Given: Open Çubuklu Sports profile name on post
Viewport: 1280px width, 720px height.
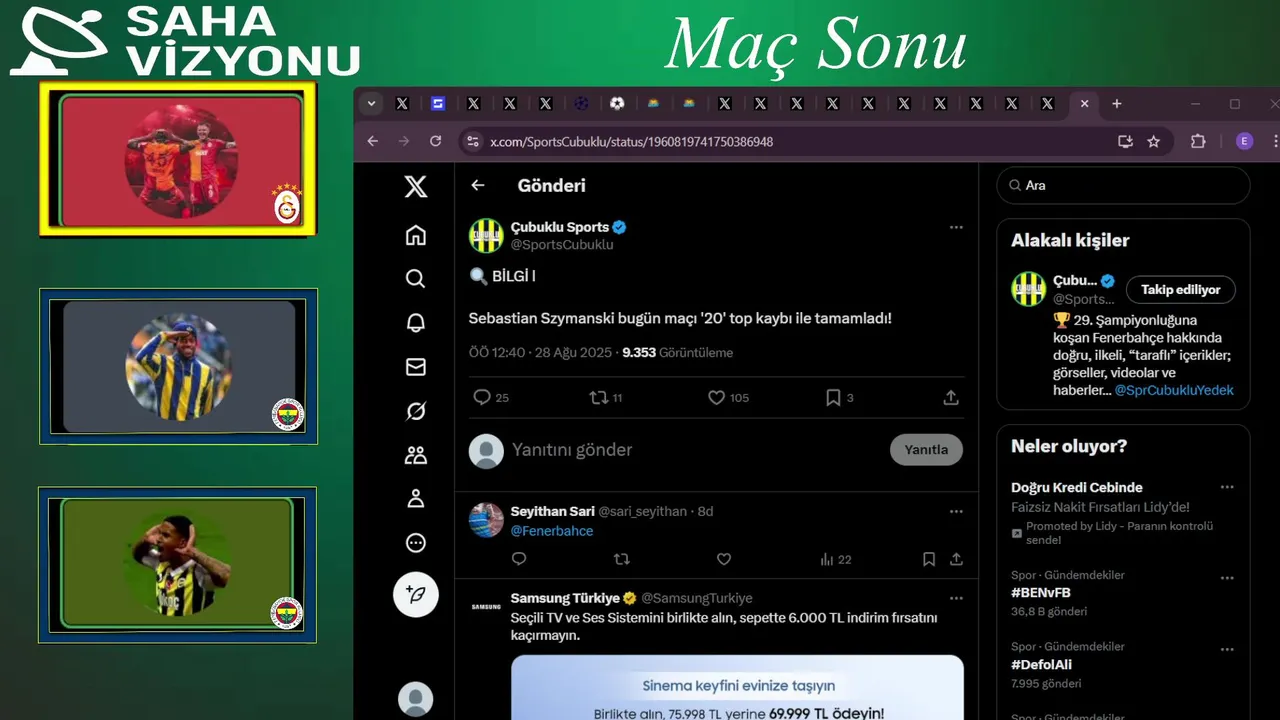Looking at the screenshot, I should (560, 227).
